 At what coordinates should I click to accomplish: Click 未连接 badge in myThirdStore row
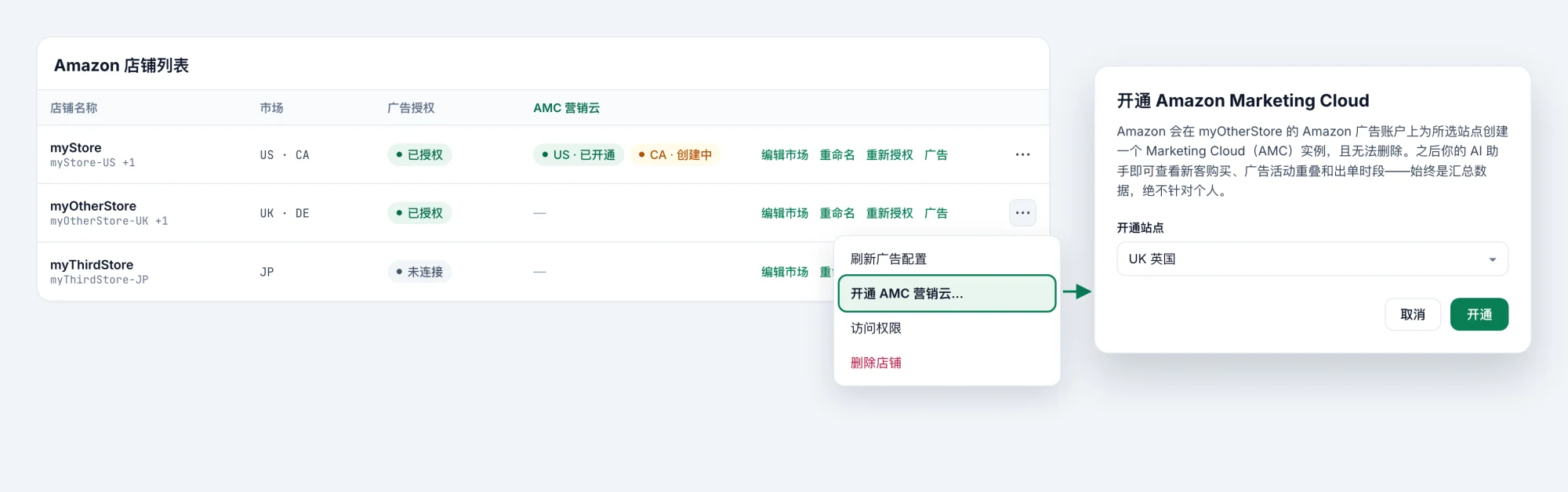click(419, 272)
